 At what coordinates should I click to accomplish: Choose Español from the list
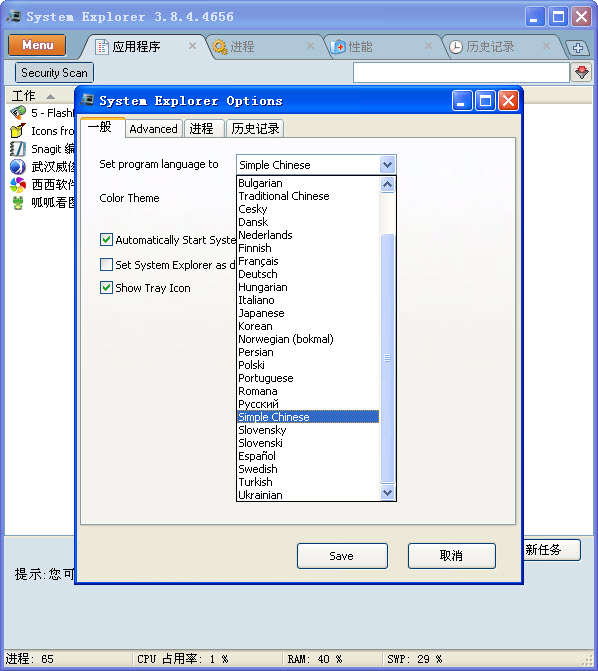308,456
